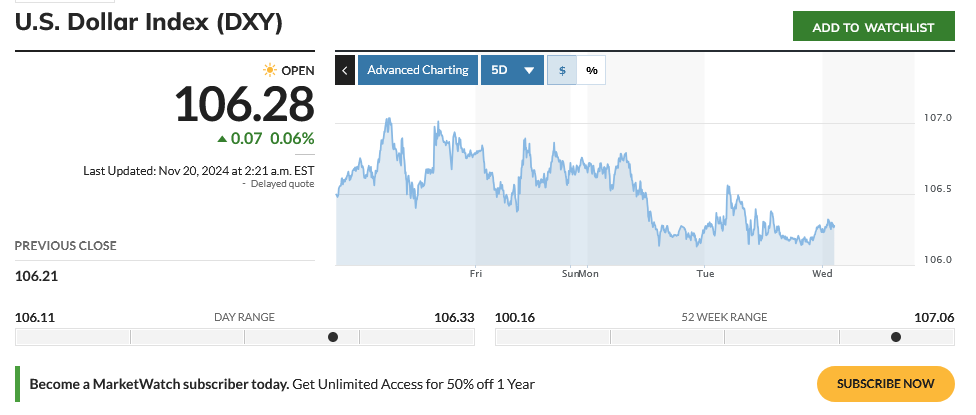Click the sun icon beside OPEN
Screen dimensions: 976x415
coord(269,70)
